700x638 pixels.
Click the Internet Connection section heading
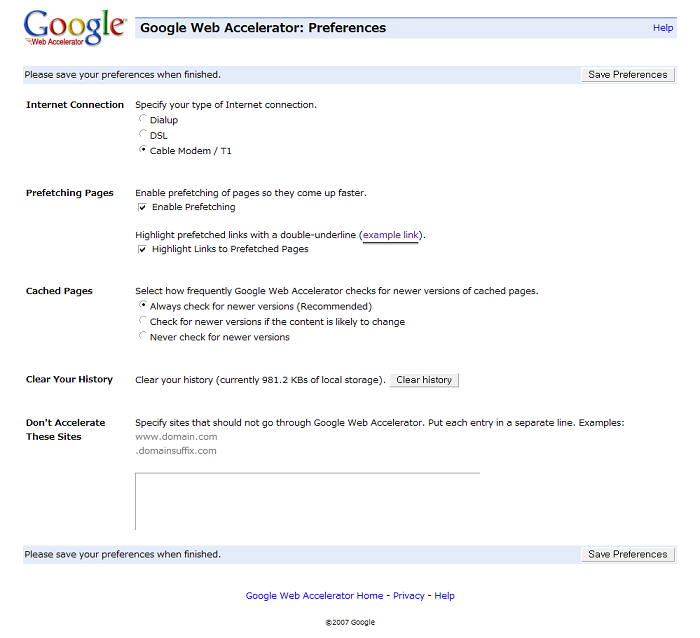click(75, 105)
